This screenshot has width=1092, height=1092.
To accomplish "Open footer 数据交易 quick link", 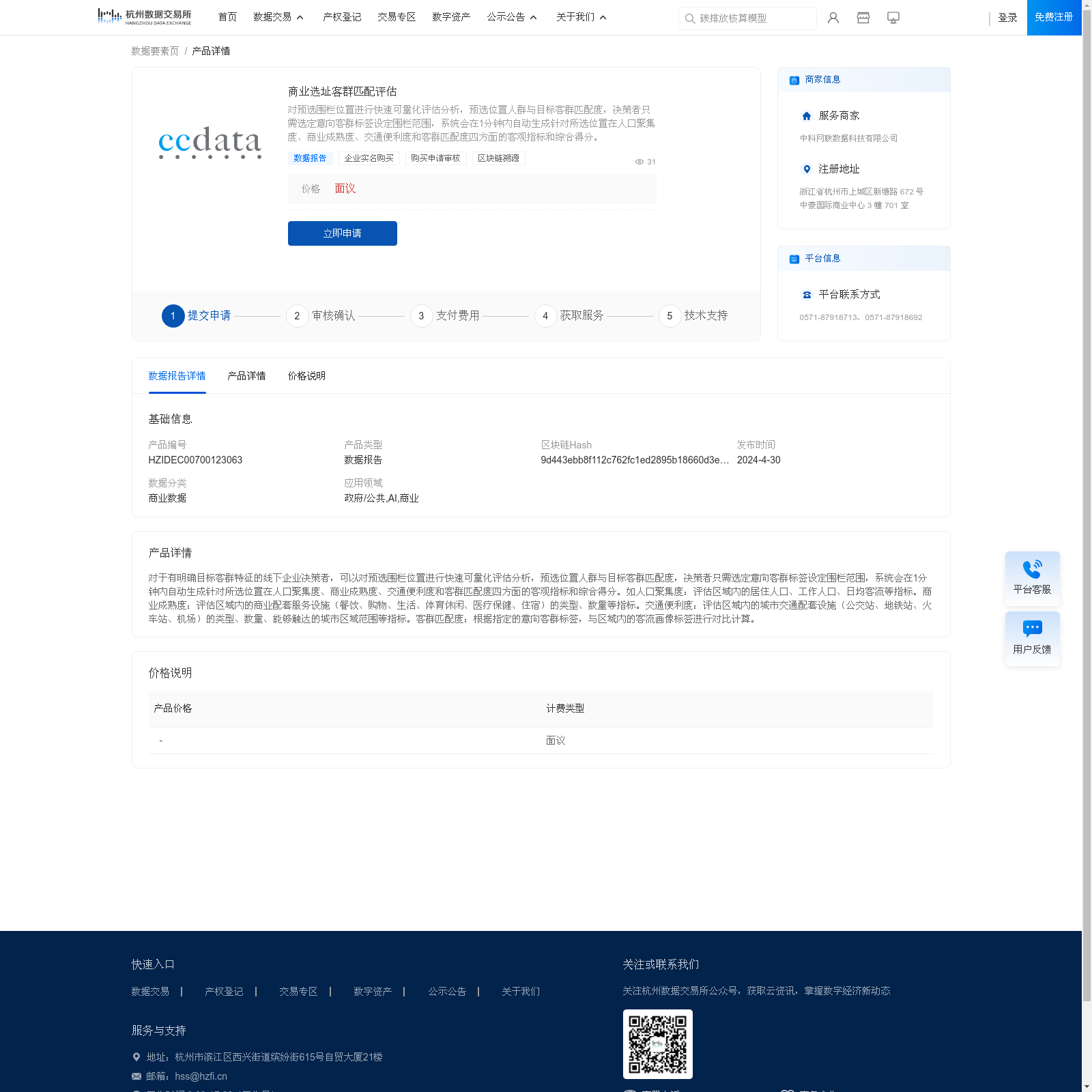I will (150, 992).
